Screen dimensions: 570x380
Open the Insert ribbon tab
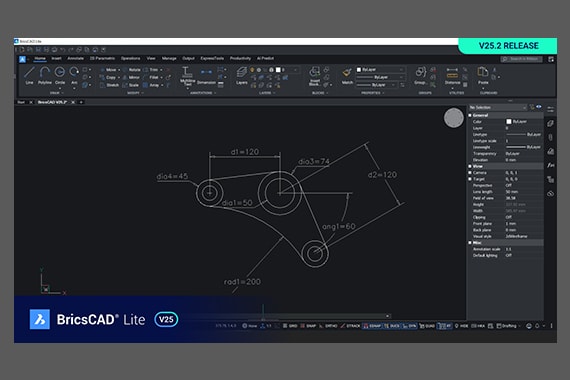tap(56, 59)
